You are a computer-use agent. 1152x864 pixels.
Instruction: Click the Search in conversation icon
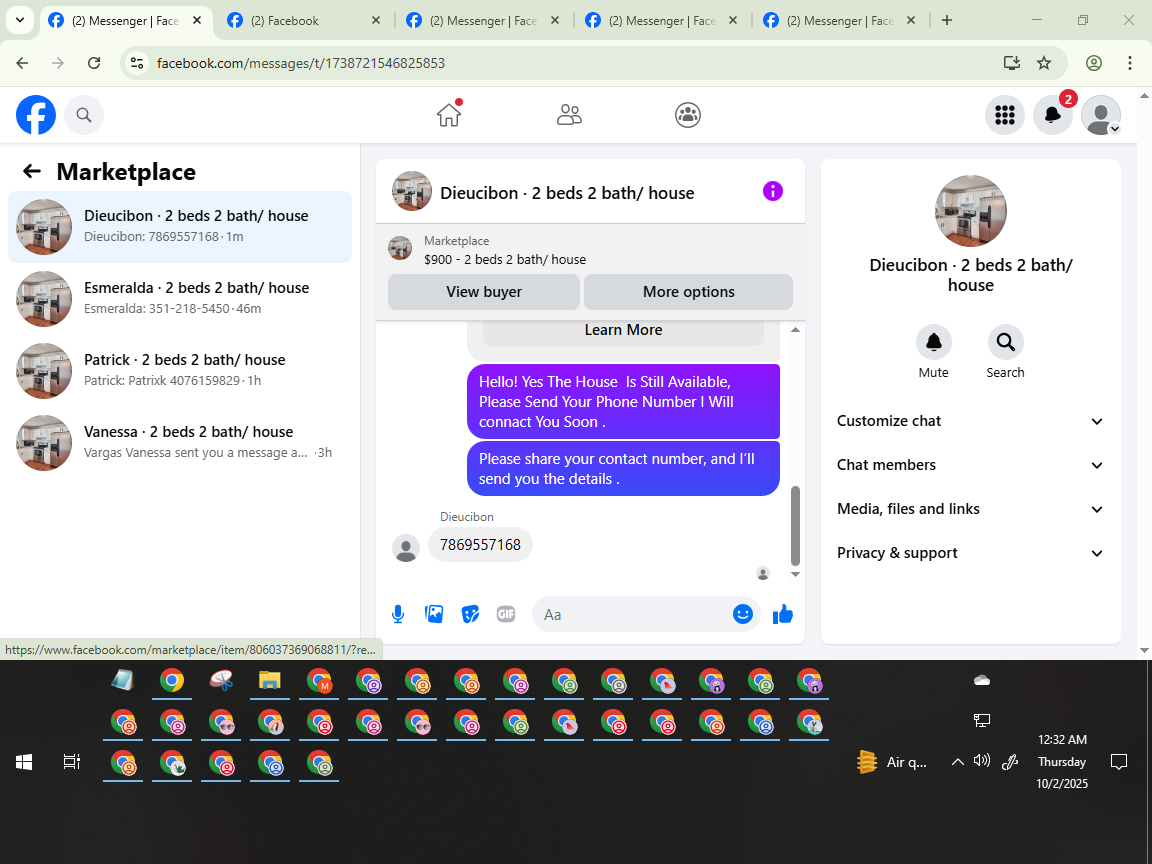(x=1005, y=342)
